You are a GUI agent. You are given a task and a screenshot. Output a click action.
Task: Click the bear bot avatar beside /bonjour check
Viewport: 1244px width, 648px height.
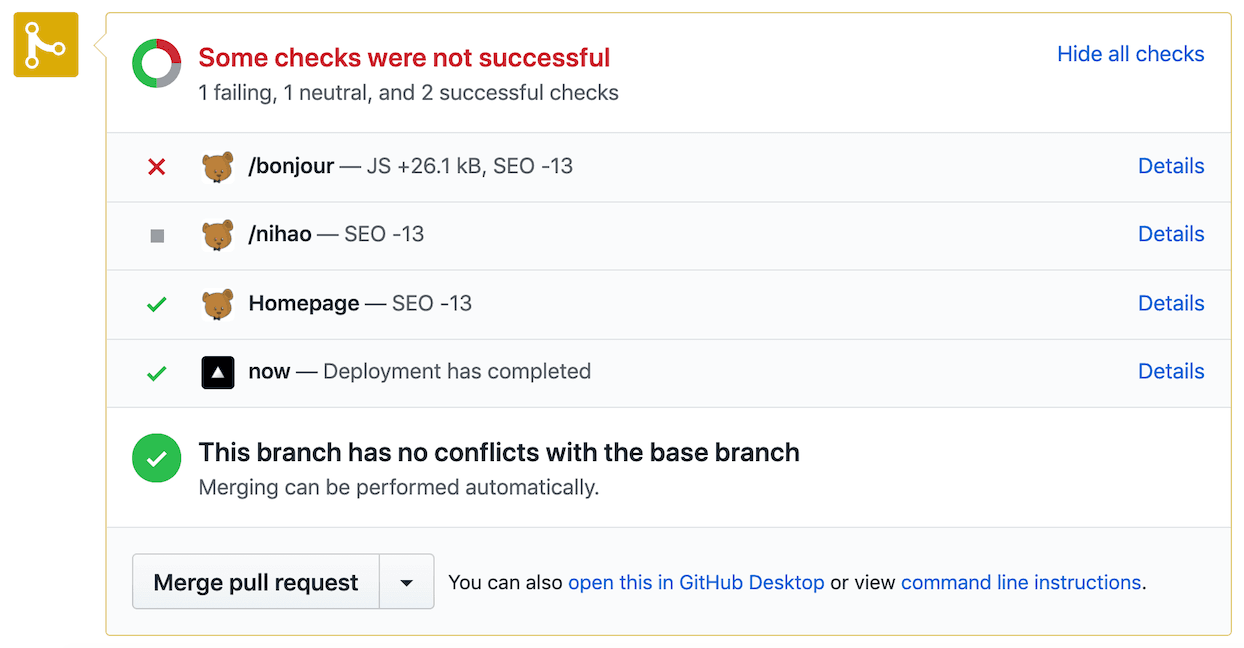pyautogui.click(x=217, y=166)
